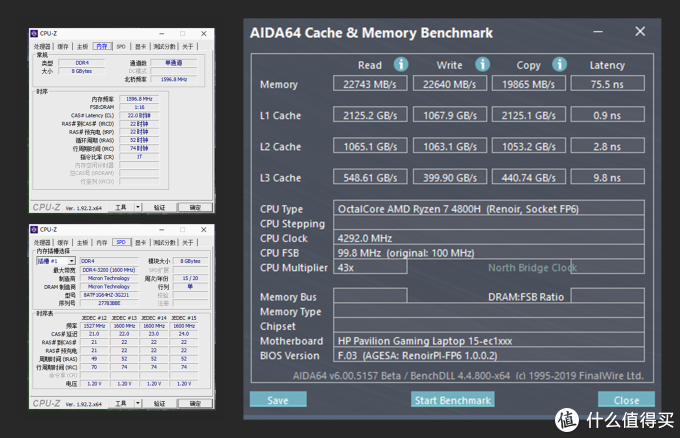The image size is (680, 438).
Task: Click the 1596.8 MHz 内存频率 value in CPU-Z
Action: click(x=139, y=99)
